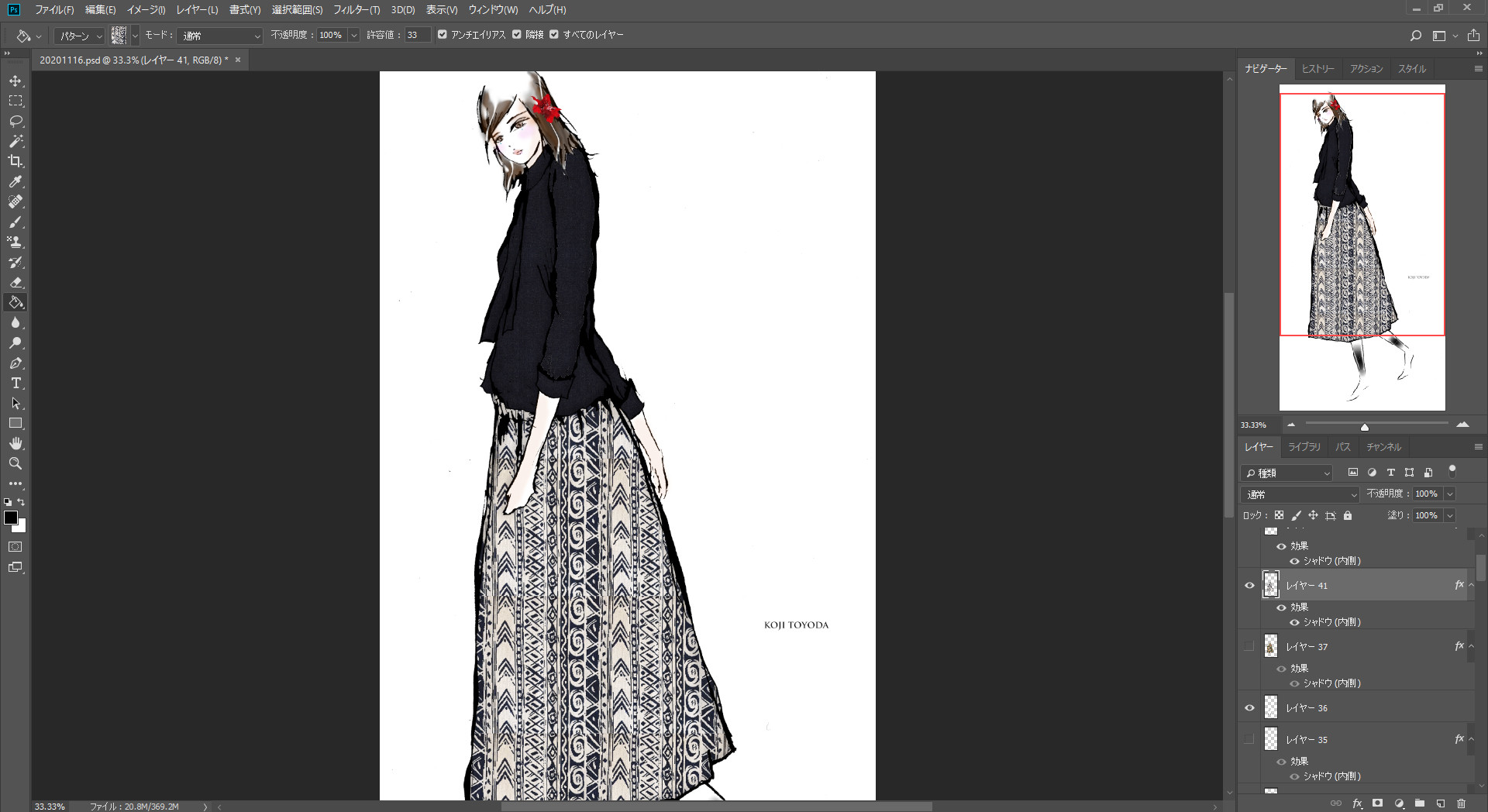
Task: Select the Zoom tool
Action: (15, 463)
